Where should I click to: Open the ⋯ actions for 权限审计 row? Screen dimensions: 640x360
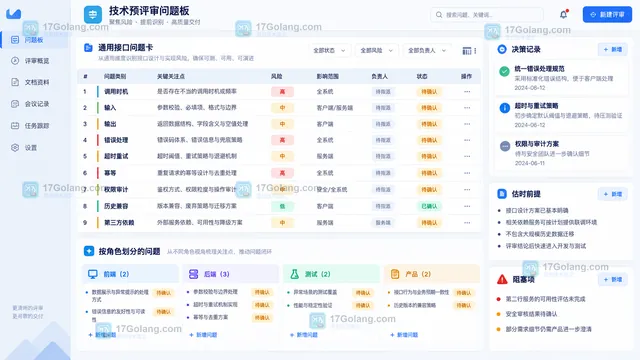(467, 190)
